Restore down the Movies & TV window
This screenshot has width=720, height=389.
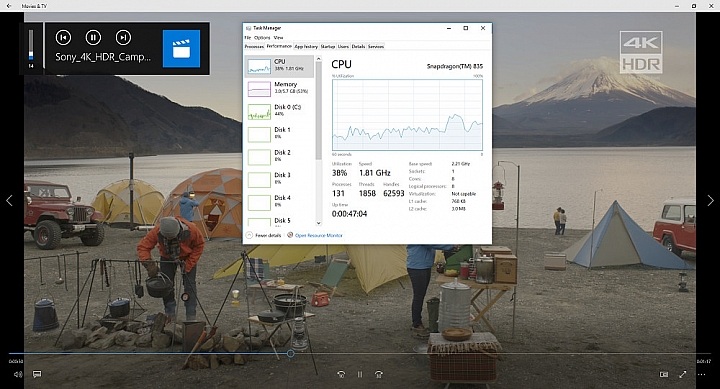point(694,6)
